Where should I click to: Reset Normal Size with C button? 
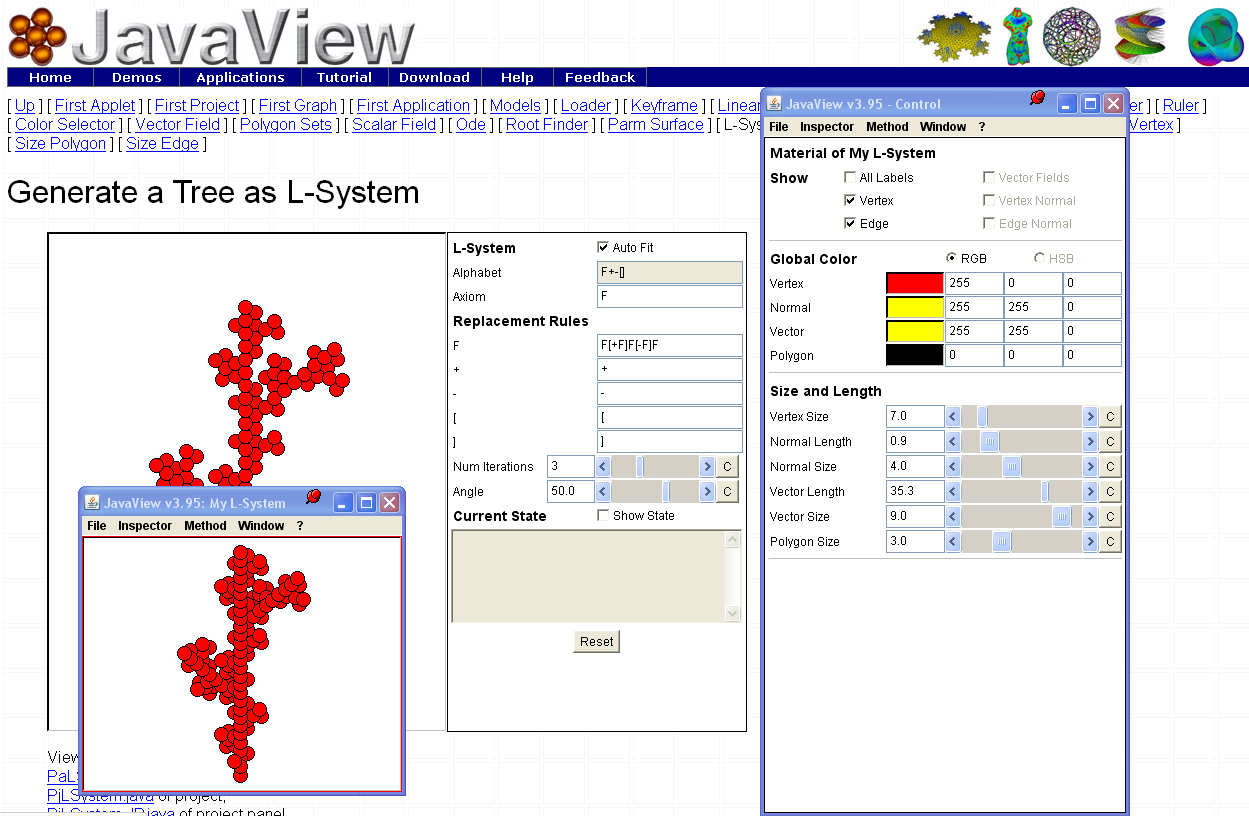tap(1110, 467)
